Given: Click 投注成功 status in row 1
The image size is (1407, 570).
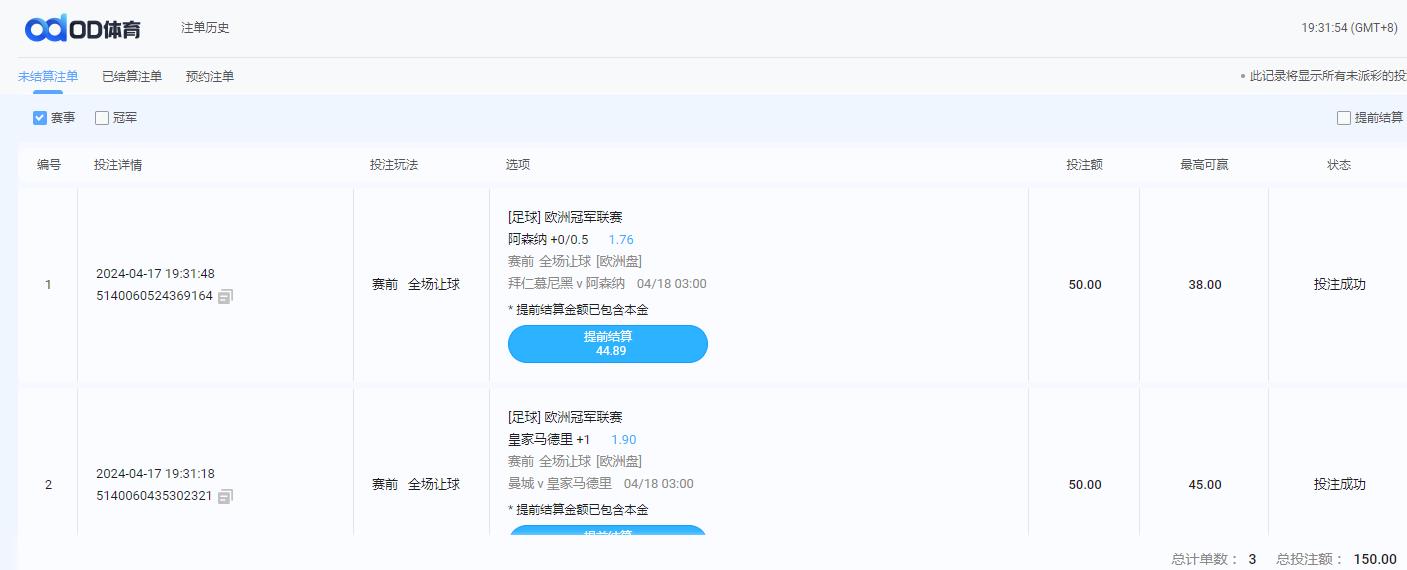Looking at the screenshot, I should tap(1339, 285).
